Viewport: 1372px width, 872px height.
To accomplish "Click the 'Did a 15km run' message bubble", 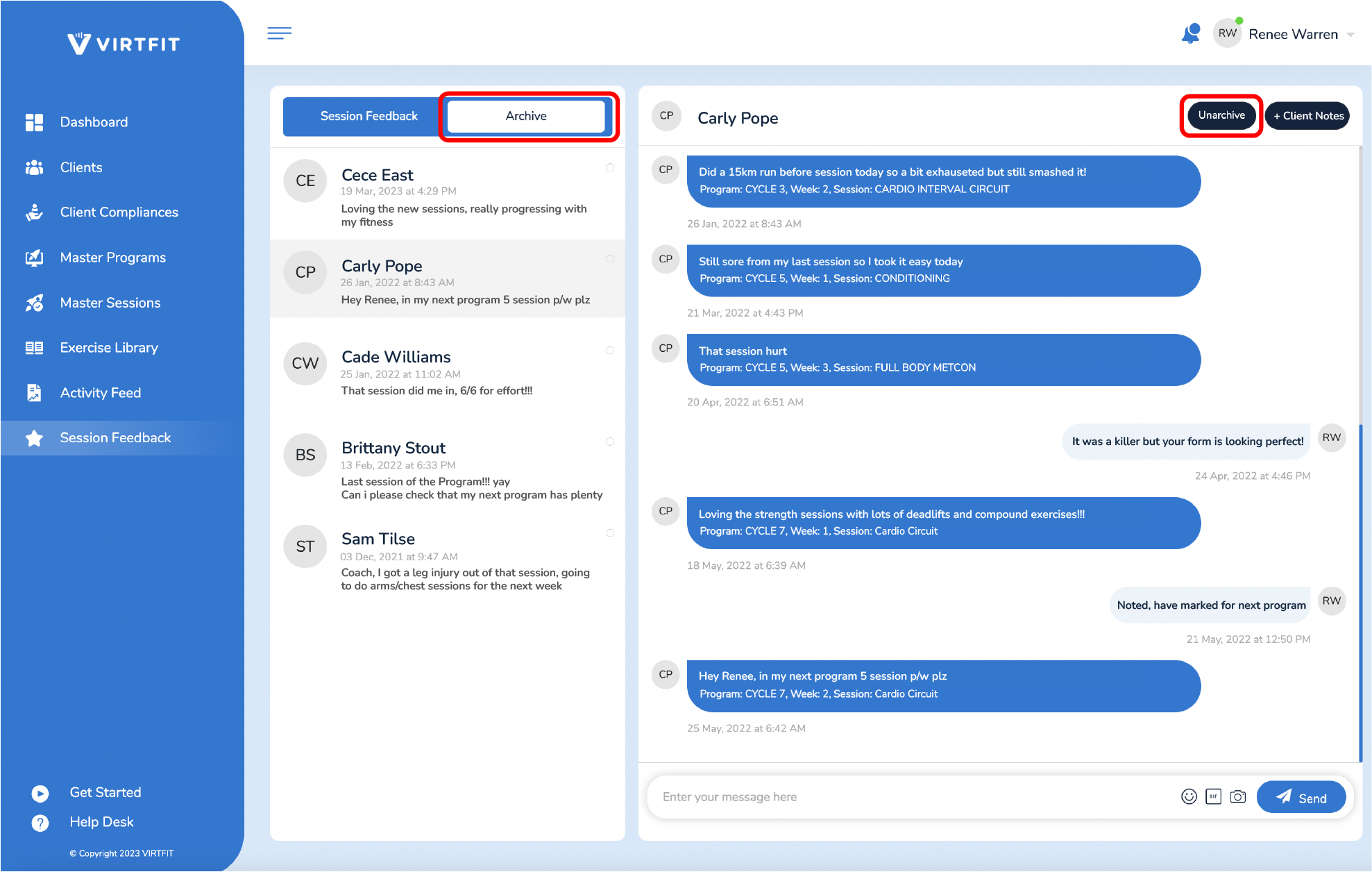I will [x=944, y=181].
